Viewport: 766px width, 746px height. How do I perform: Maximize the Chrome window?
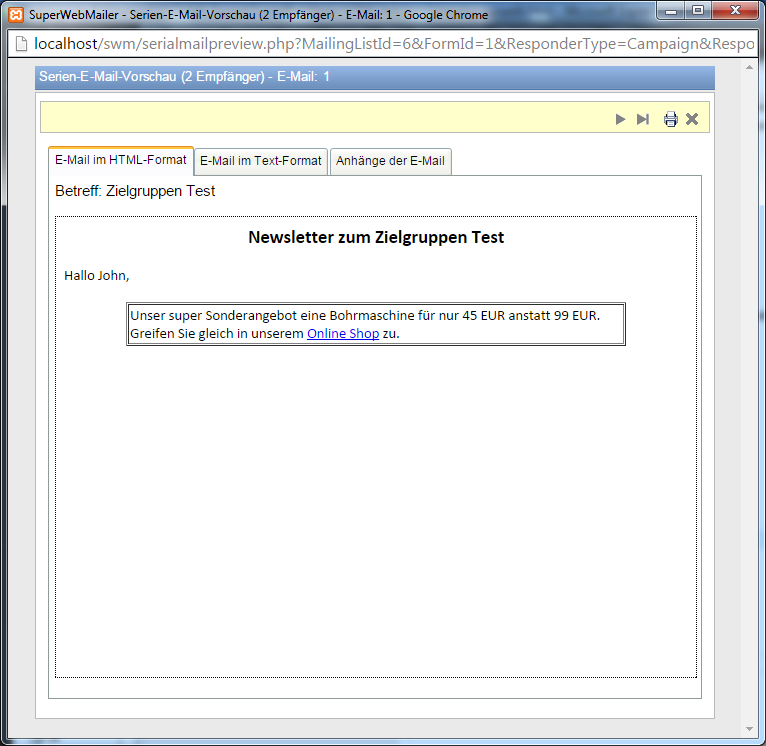pyautogui.click(x=697, y=11)
